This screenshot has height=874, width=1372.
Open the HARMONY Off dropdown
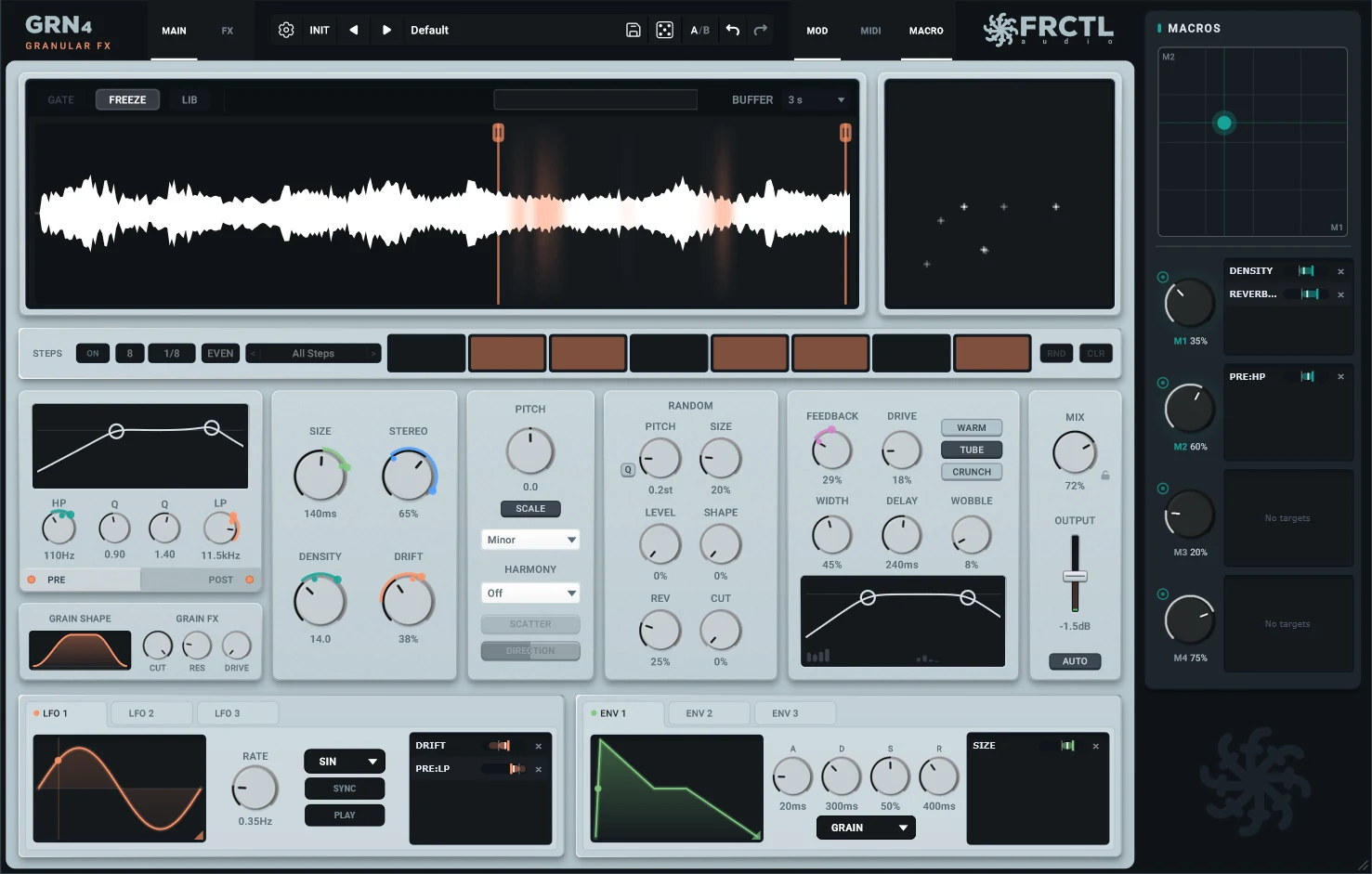coord(530,593)
